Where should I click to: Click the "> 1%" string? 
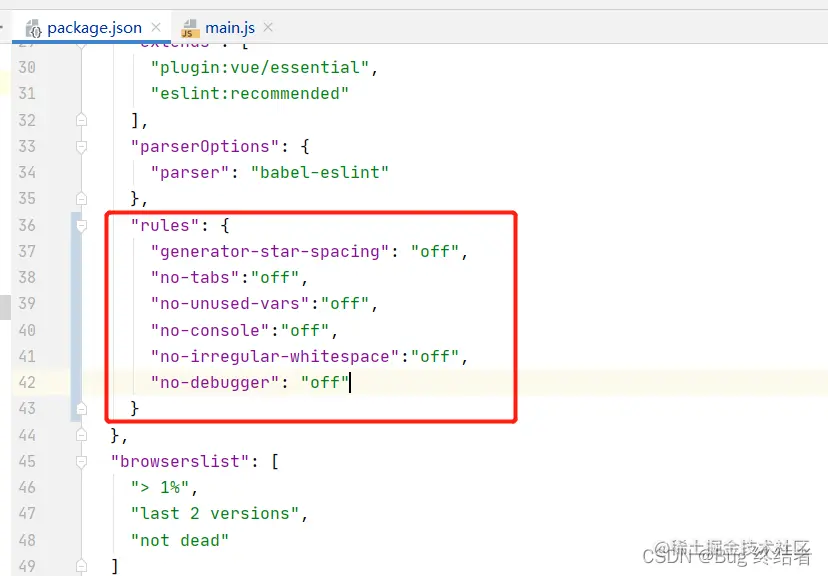(160, 487)
